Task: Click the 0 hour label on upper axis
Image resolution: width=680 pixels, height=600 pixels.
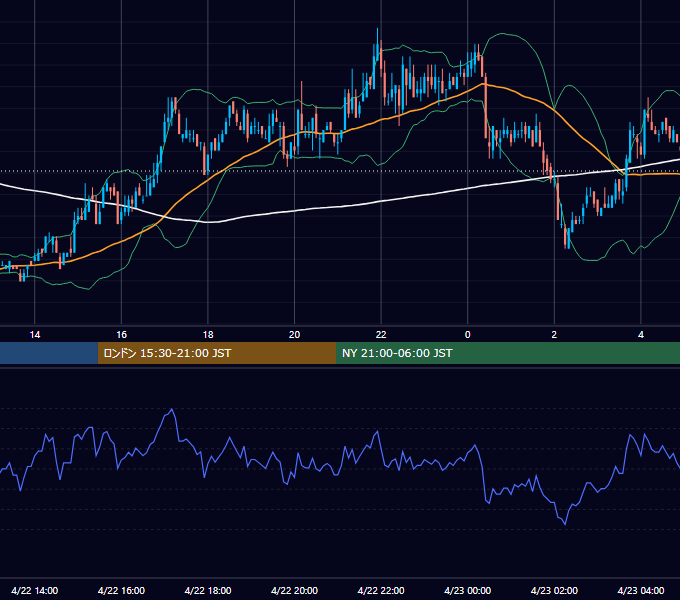Action: click(x=468, y=335)
